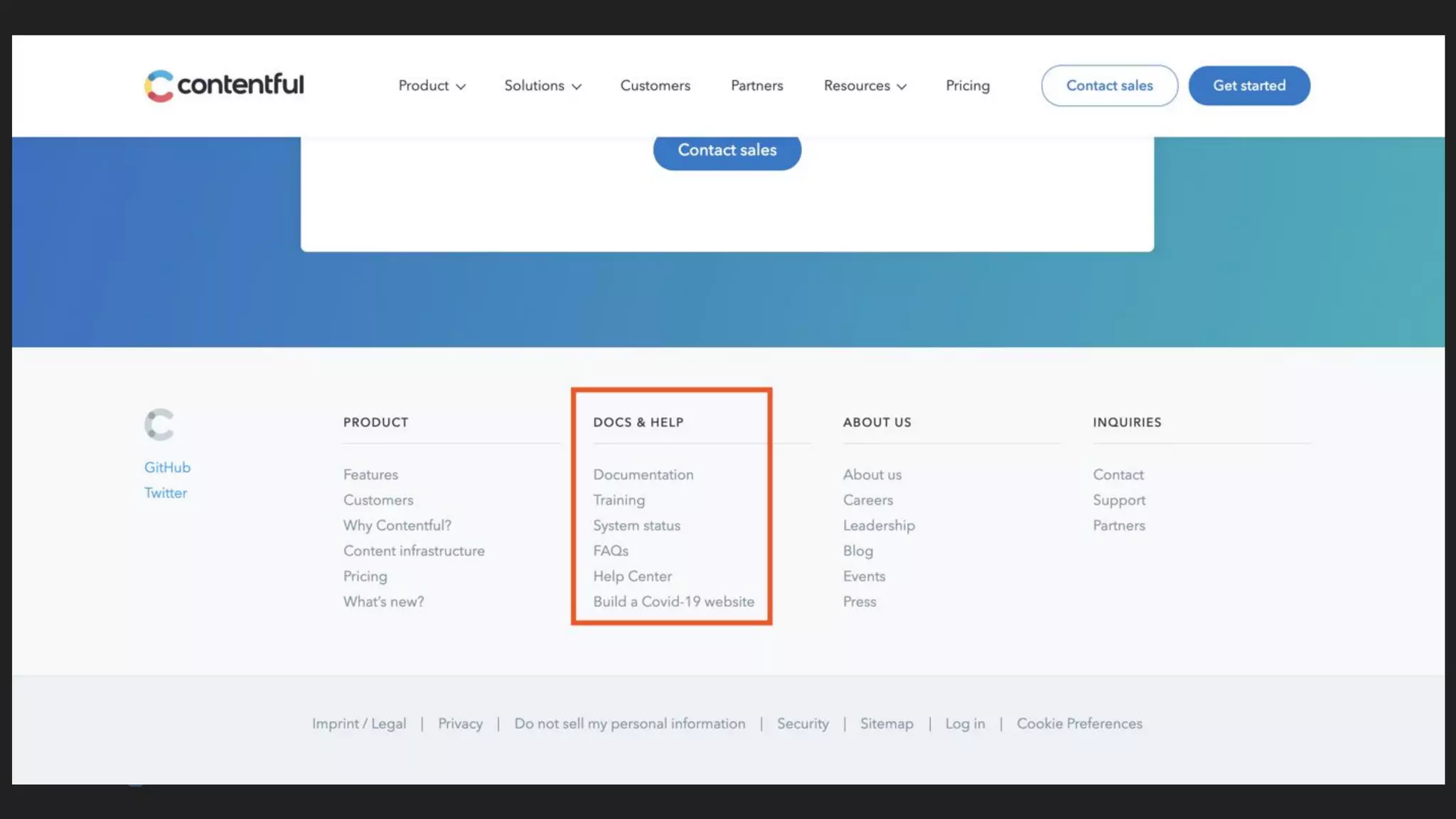Viewport: 1456px width, 819px height.
Task: Expand the Solutions dropdown menu
Action: pyautogui.click(x=542, y=86)
